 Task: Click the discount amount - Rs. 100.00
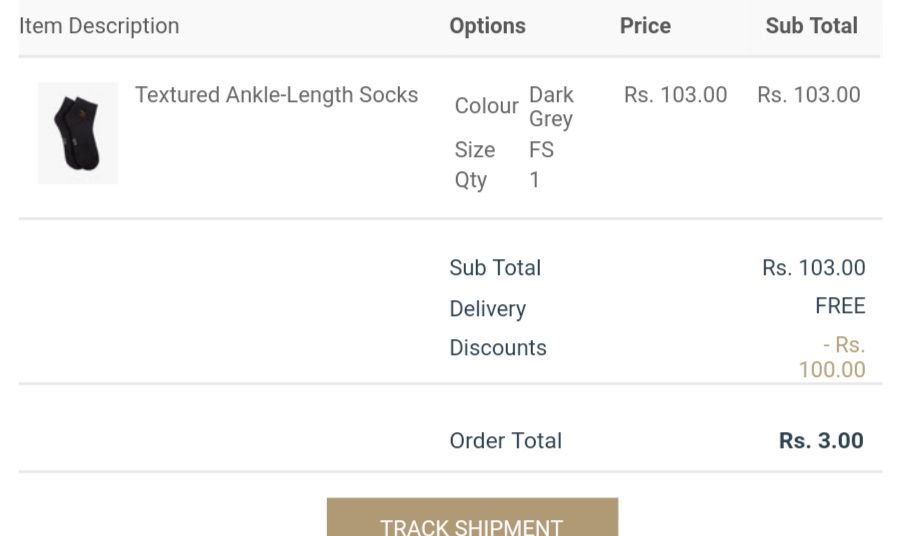[832, 357]
